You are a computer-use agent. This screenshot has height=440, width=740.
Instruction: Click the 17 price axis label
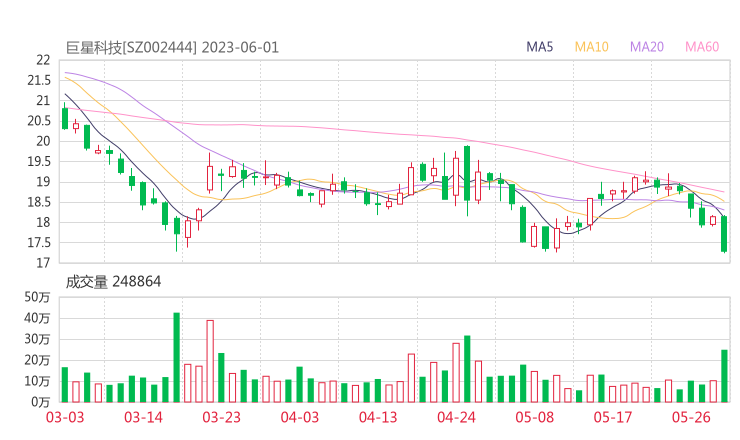(x=43, y=263)
